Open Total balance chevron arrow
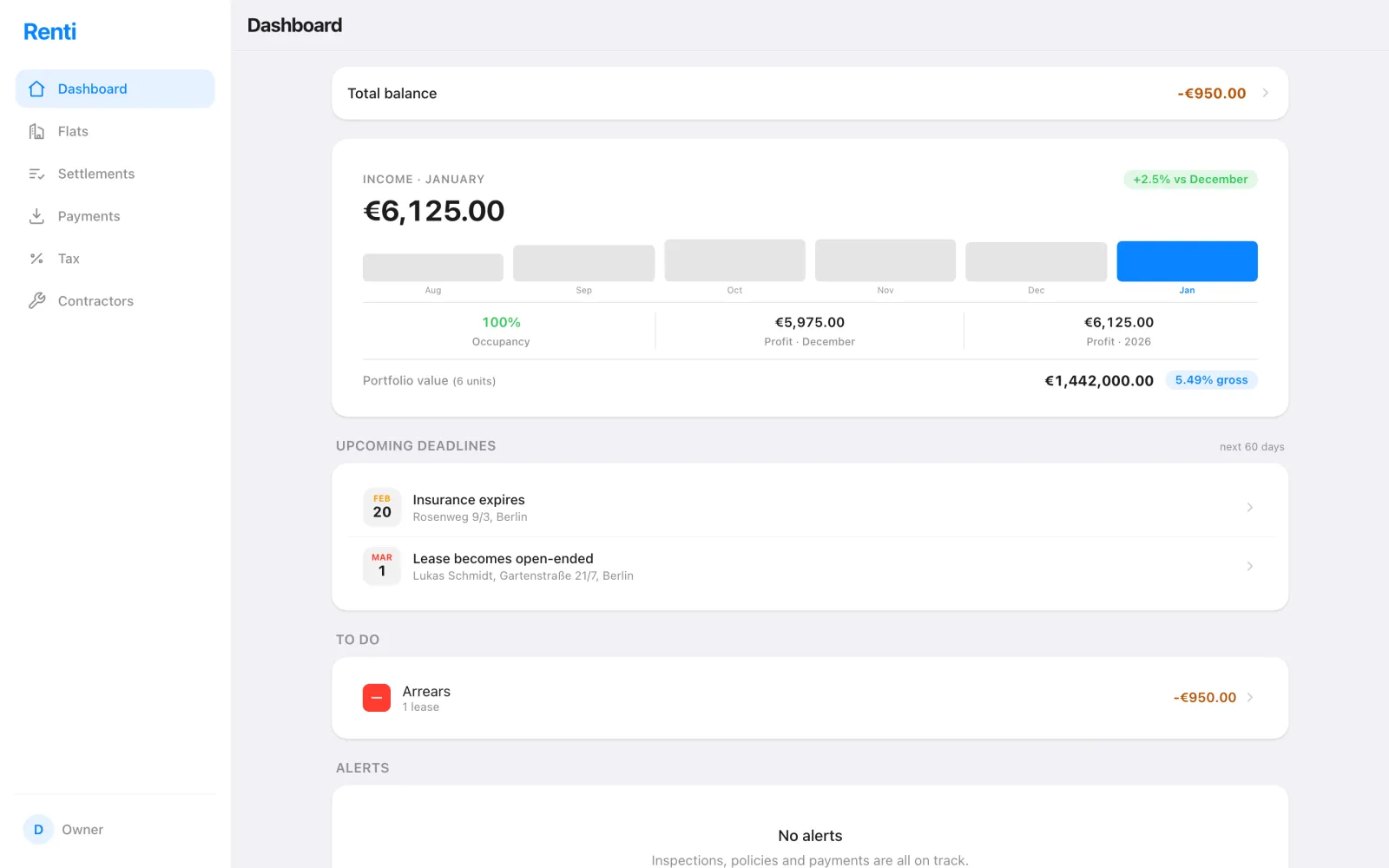Image resolution: width=1389 pixels, height=868 pixels. pyautogui.click(x=1266, y=93)
